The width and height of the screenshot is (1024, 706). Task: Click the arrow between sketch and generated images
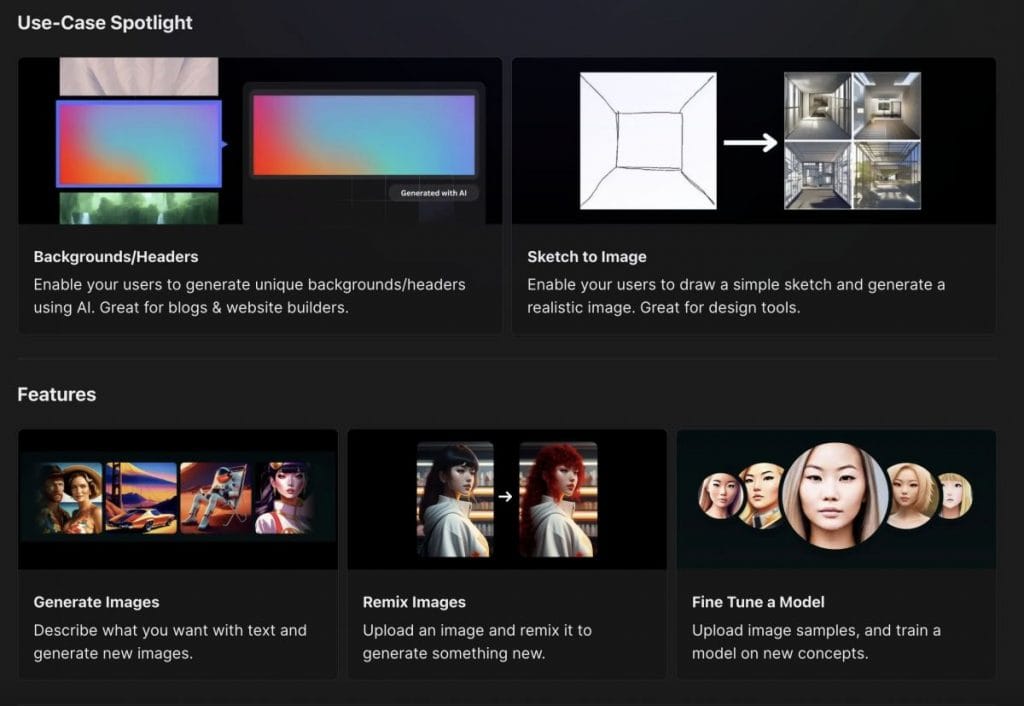(x=750, y=142)
